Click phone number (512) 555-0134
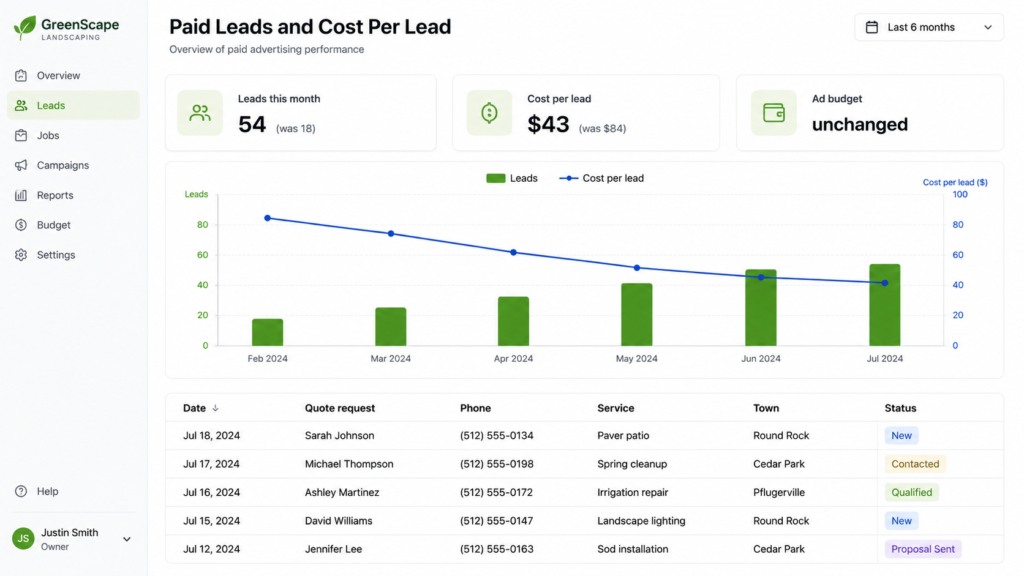The image size is (1024, 576). point(496,436)
